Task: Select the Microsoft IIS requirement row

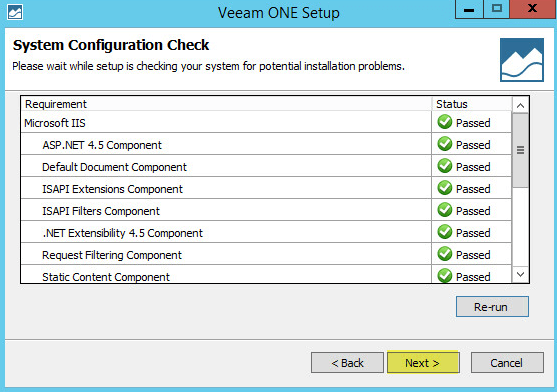Action: point(266,122)
